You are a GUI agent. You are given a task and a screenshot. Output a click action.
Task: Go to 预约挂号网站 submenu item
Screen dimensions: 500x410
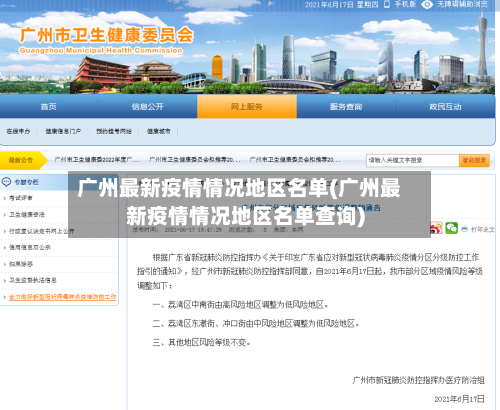tap(114, 131)
